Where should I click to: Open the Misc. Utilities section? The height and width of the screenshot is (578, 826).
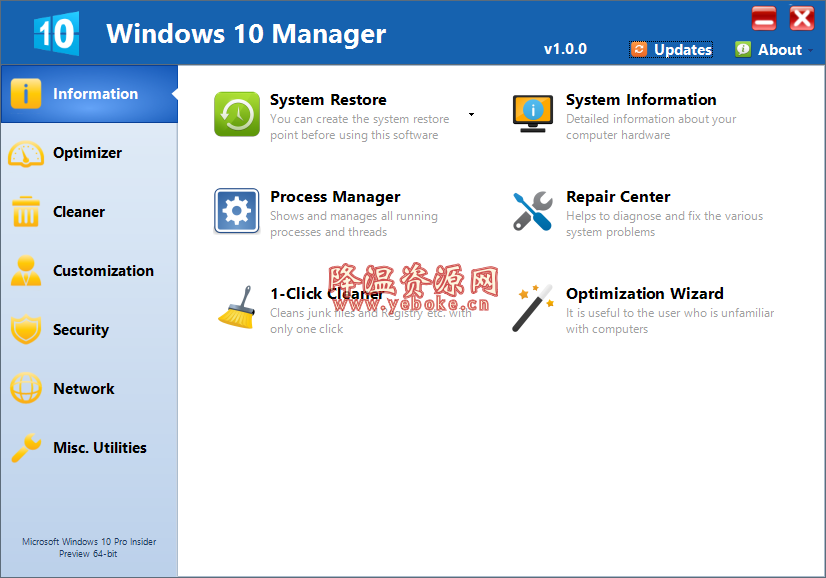coord(100,448)
